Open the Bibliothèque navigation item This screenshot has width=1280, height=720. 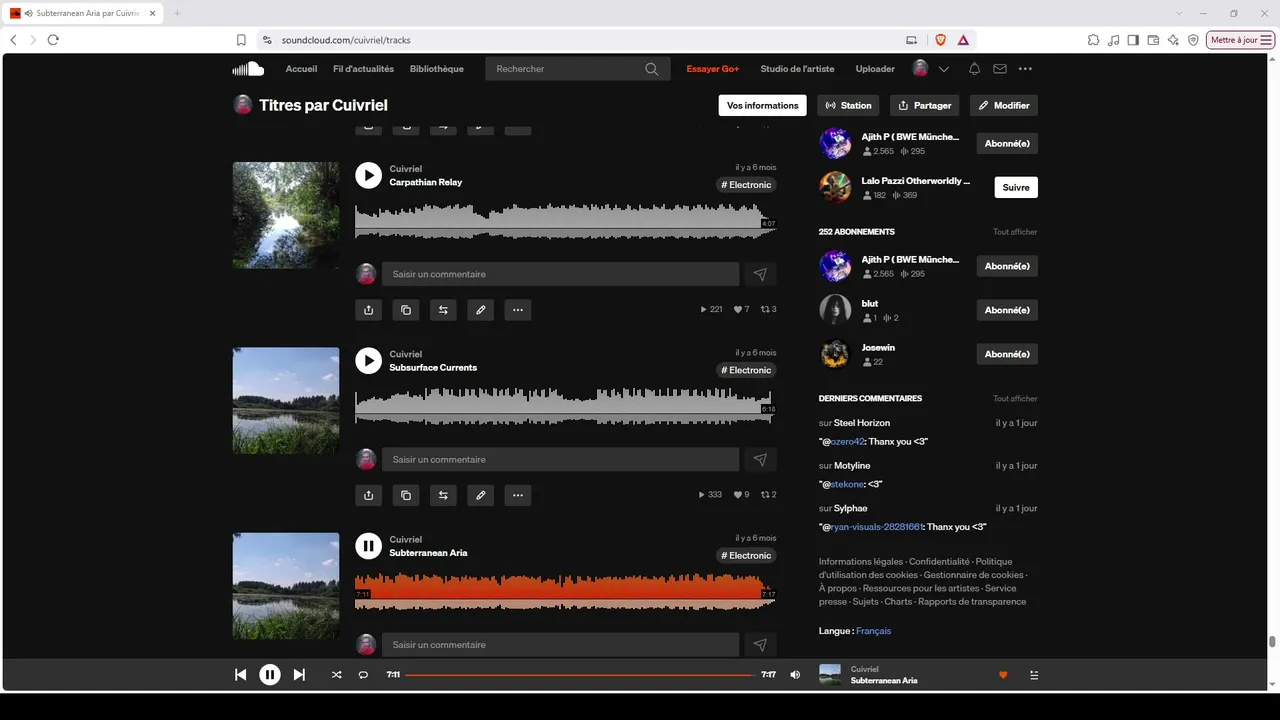click(436, 69)
